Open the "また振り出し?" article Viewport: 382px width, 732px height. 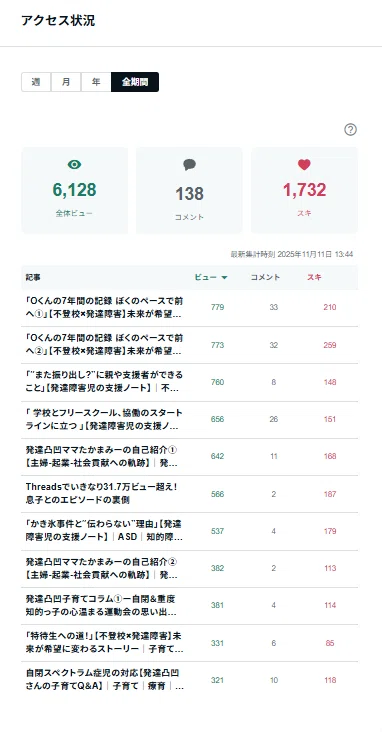point(104,382)
